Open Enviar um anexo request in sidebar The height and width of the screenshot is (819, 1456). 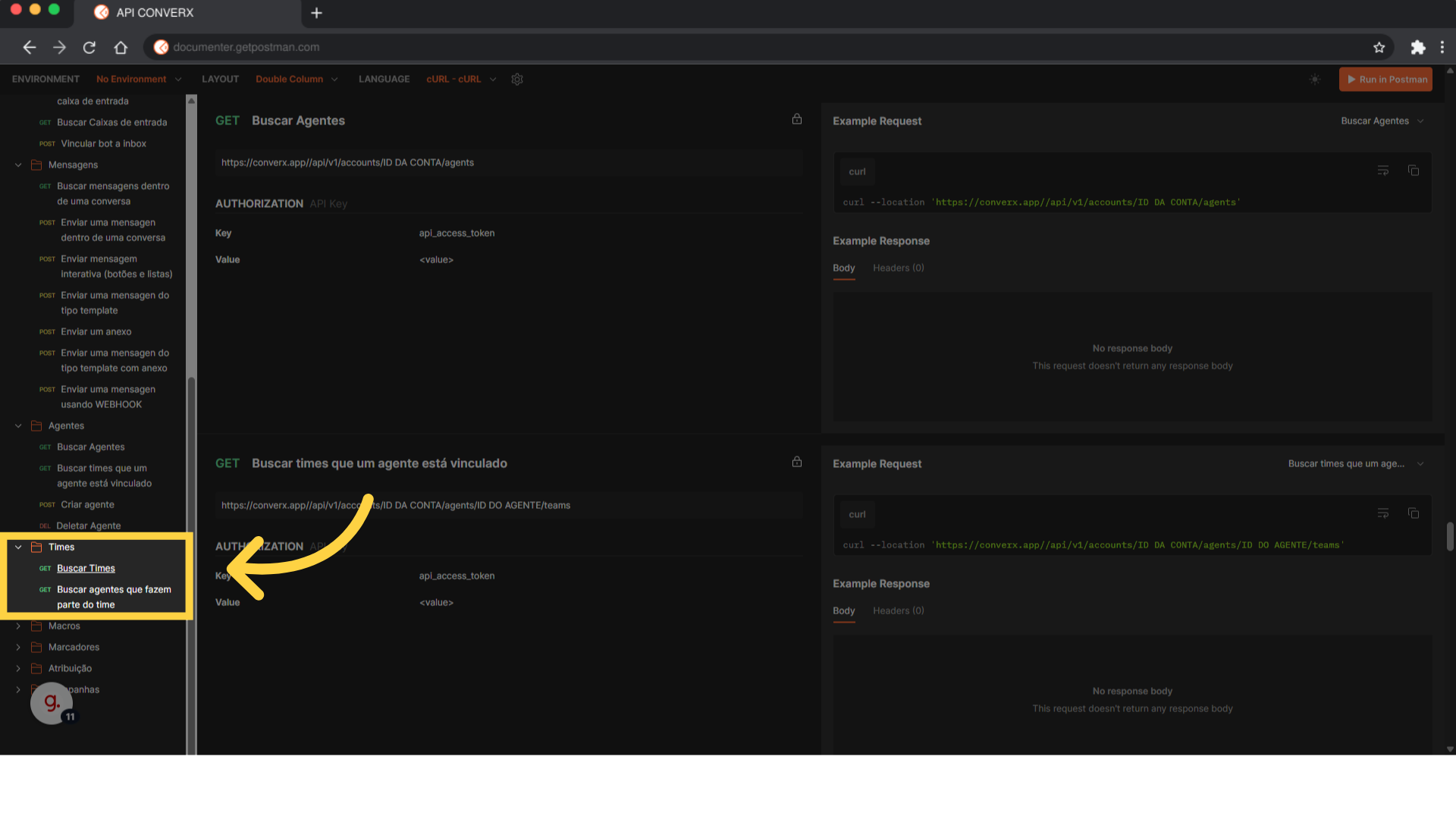pyautogui.click(x=96, y=331)
